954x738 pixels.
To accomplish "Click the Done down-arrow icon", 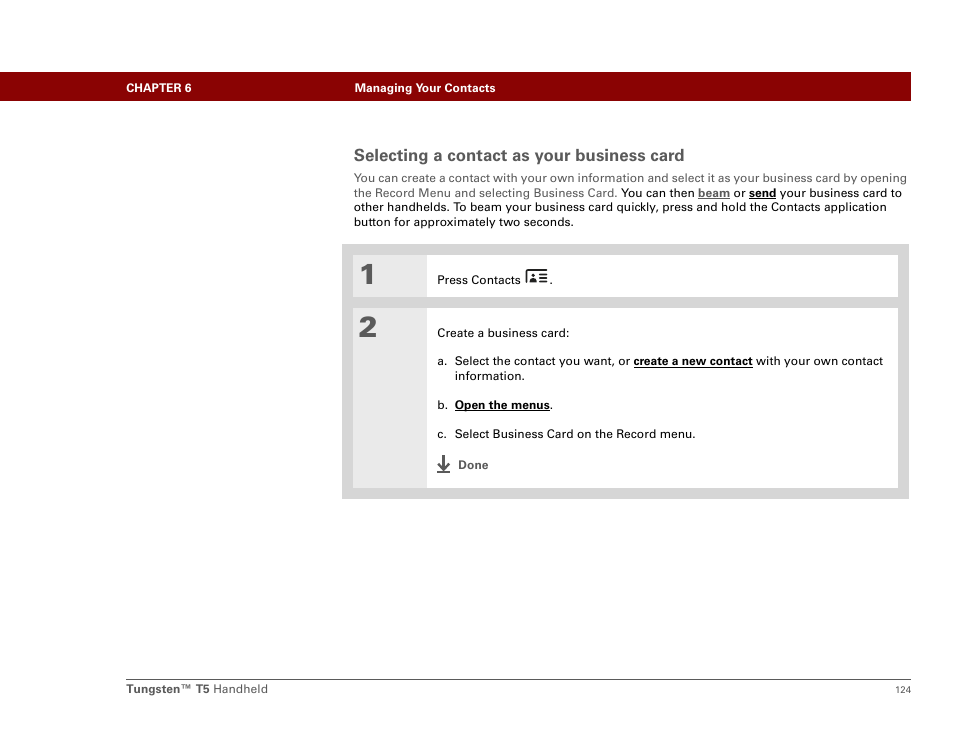I will 444,464.
